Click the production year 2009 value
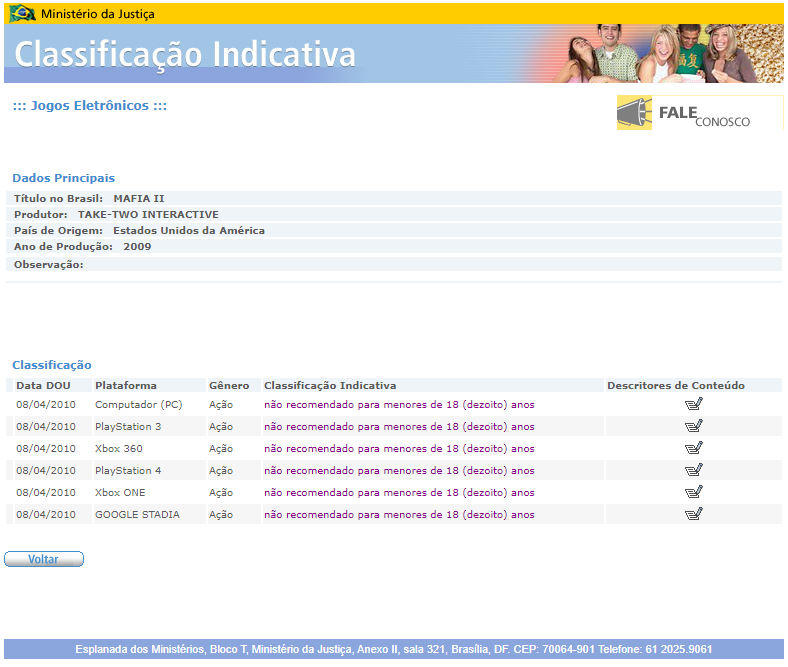This screenshot has width=788, height=667. [137, 247]
